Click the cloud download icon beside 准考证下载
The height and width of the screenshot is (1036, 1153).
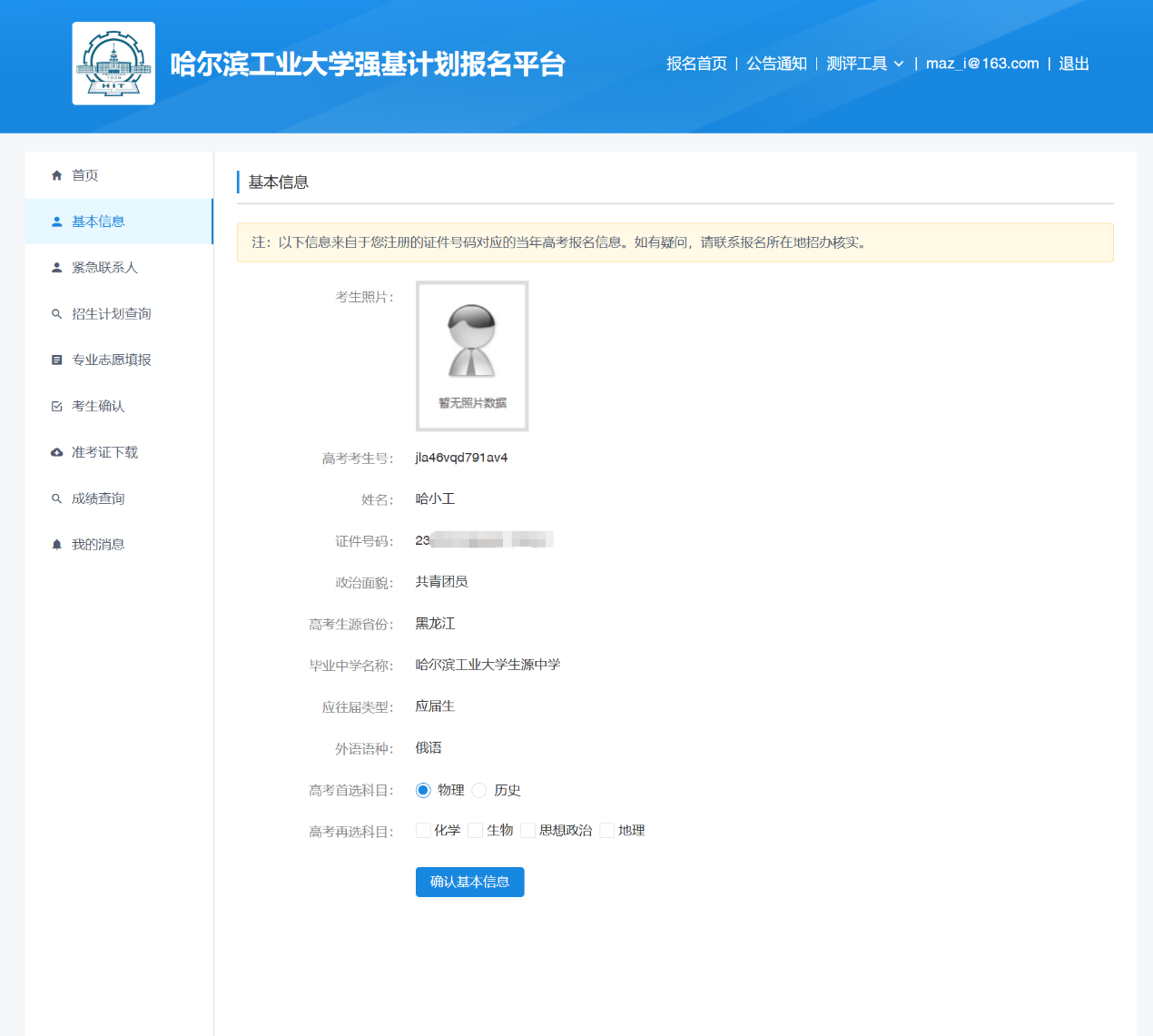57,452
